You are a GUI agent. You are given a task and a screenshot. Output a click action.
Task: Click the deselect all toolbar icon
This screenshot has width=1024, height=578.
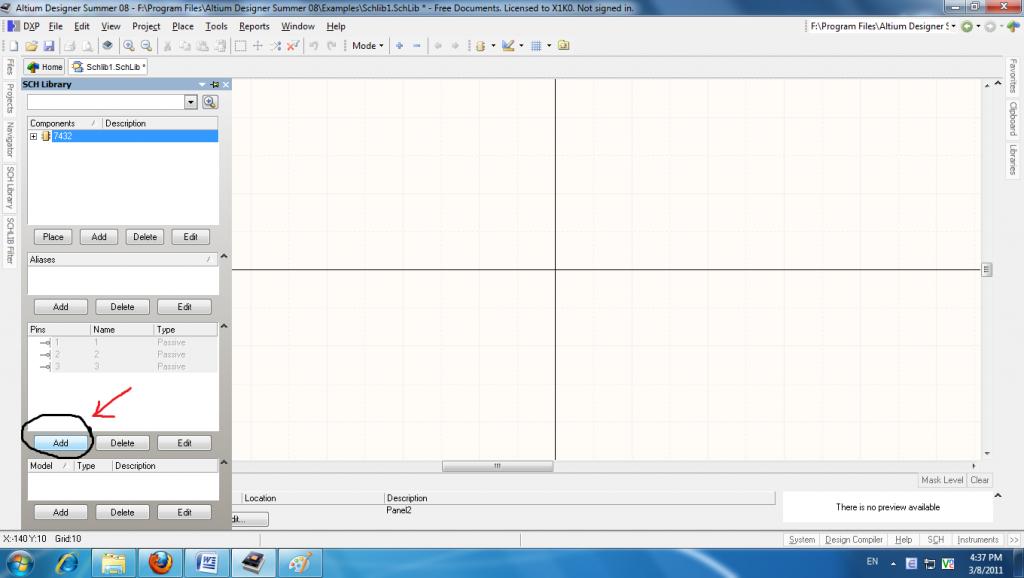point(276,46)
